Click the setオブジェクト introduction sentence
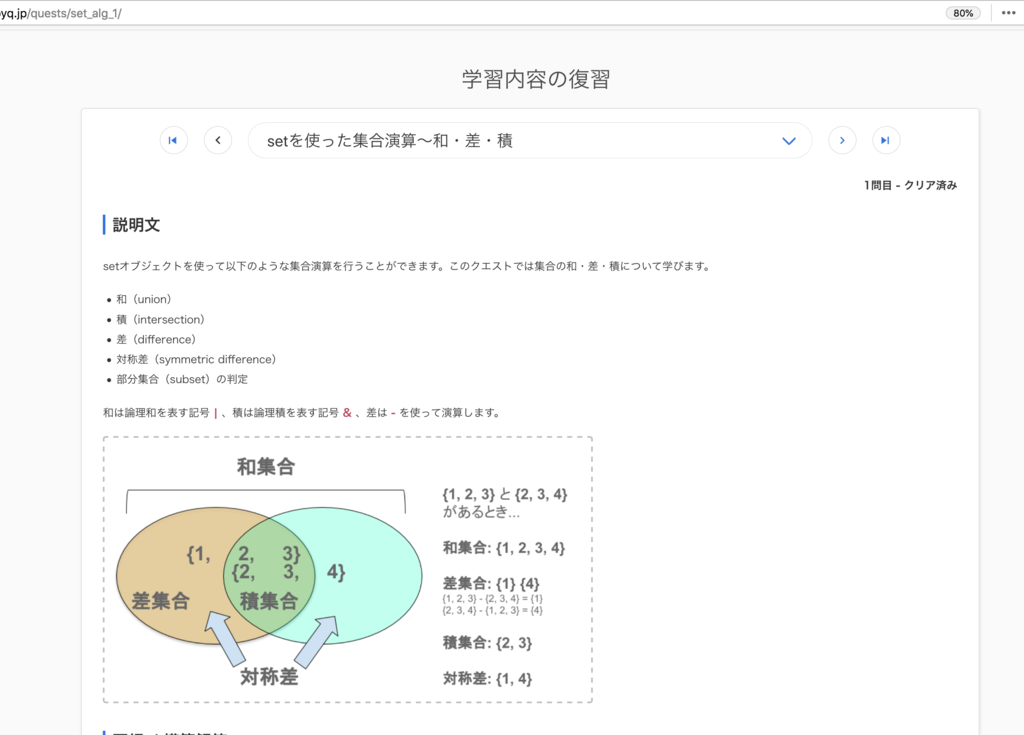 [x=407, y=266]
